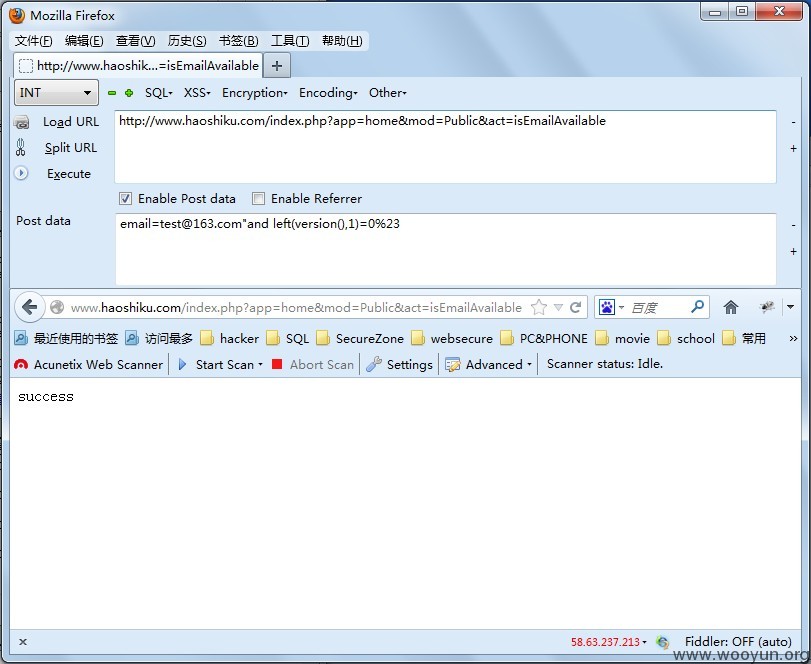Select the haoshiku isEmailAvailable tab
This screenshot has height=664, width=811.
138,66
